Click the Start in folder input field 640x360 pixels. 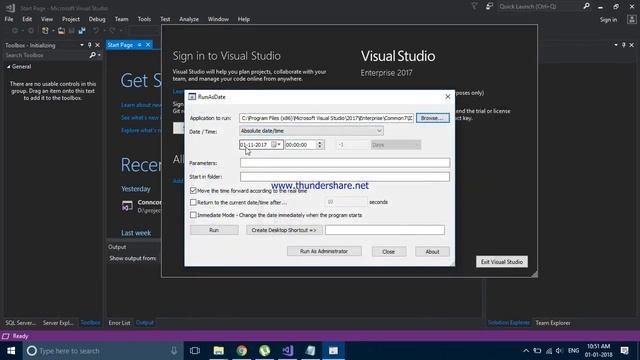(345, 177)
